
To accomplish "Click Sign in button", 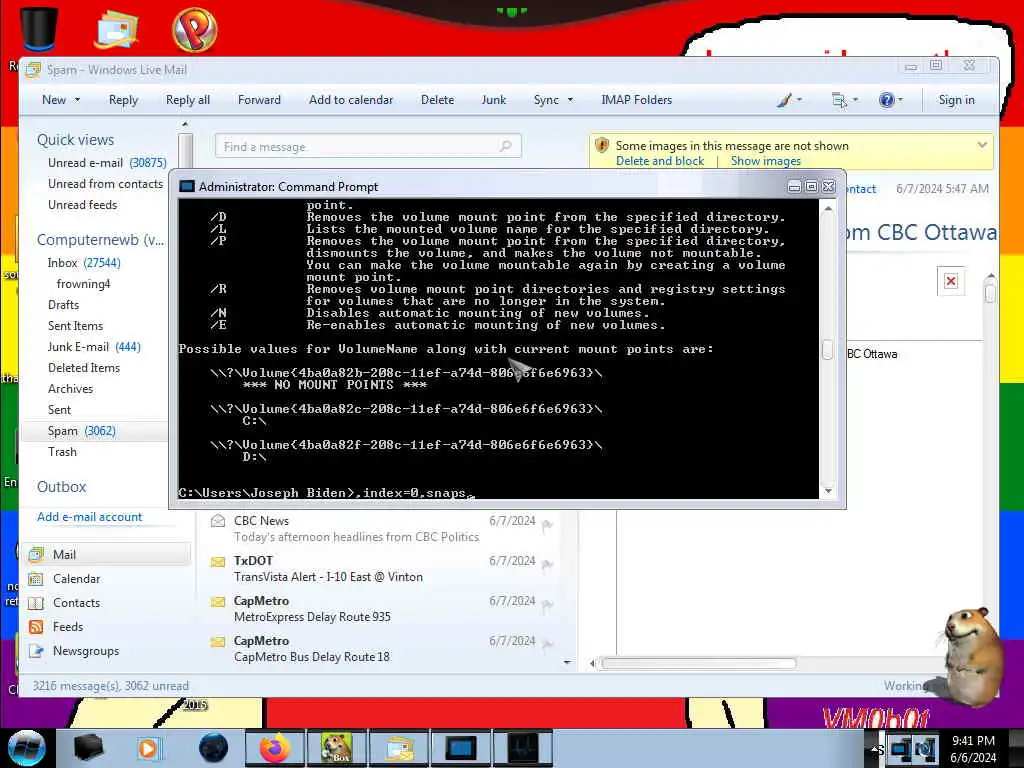I will pos(956,100).
